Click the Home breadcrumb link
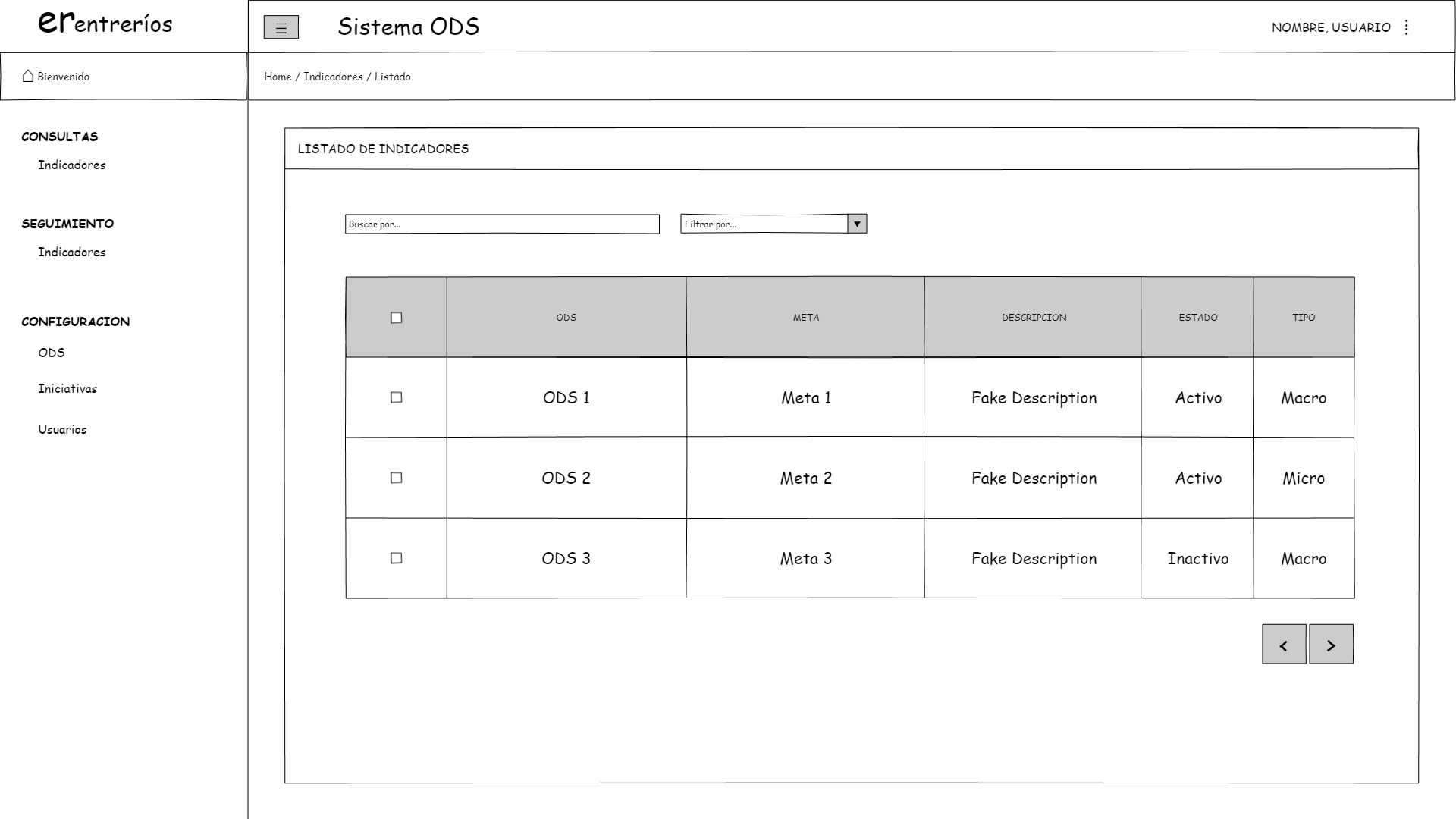1456x819 pixels. [278, 77]
